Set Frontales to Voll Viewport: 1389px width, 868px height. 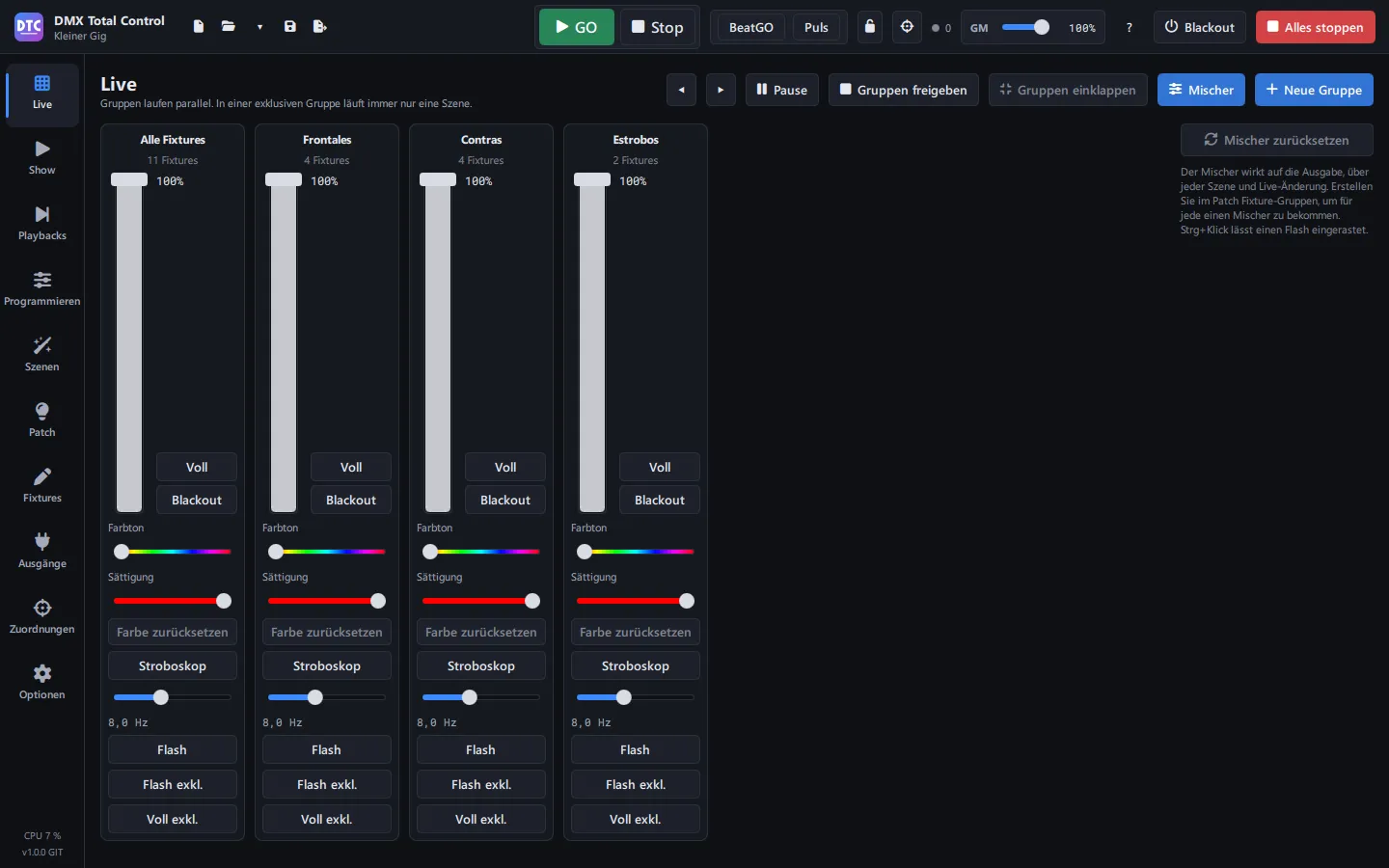351,467
